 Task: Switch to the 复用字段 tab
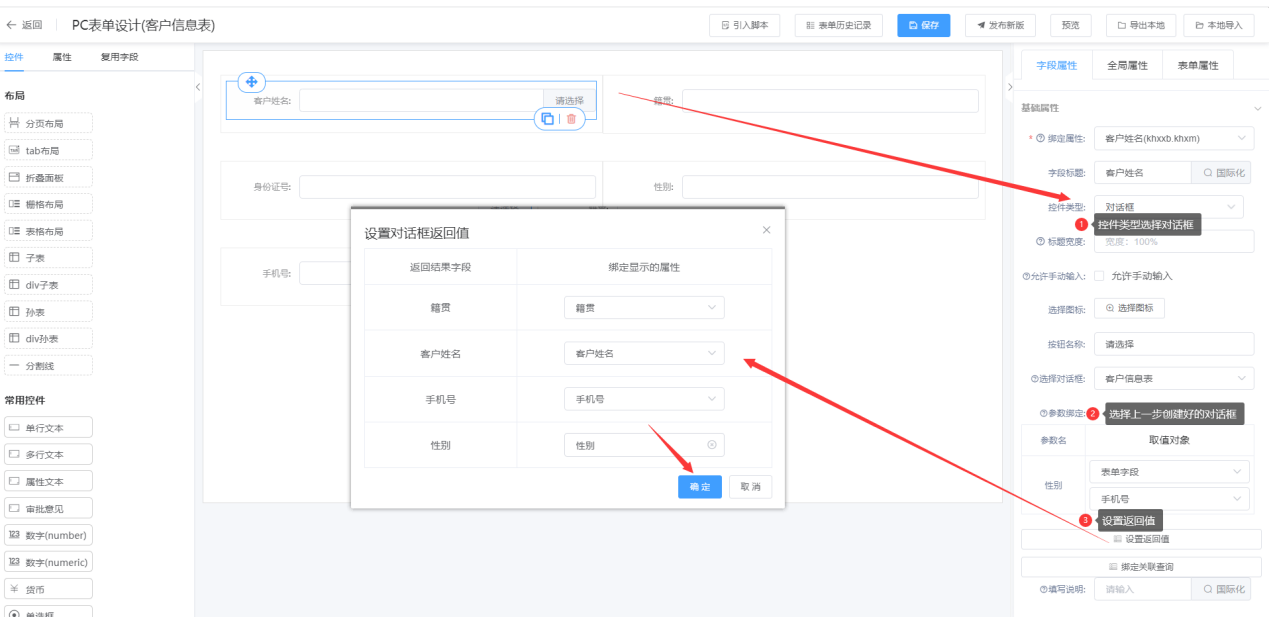119,57
